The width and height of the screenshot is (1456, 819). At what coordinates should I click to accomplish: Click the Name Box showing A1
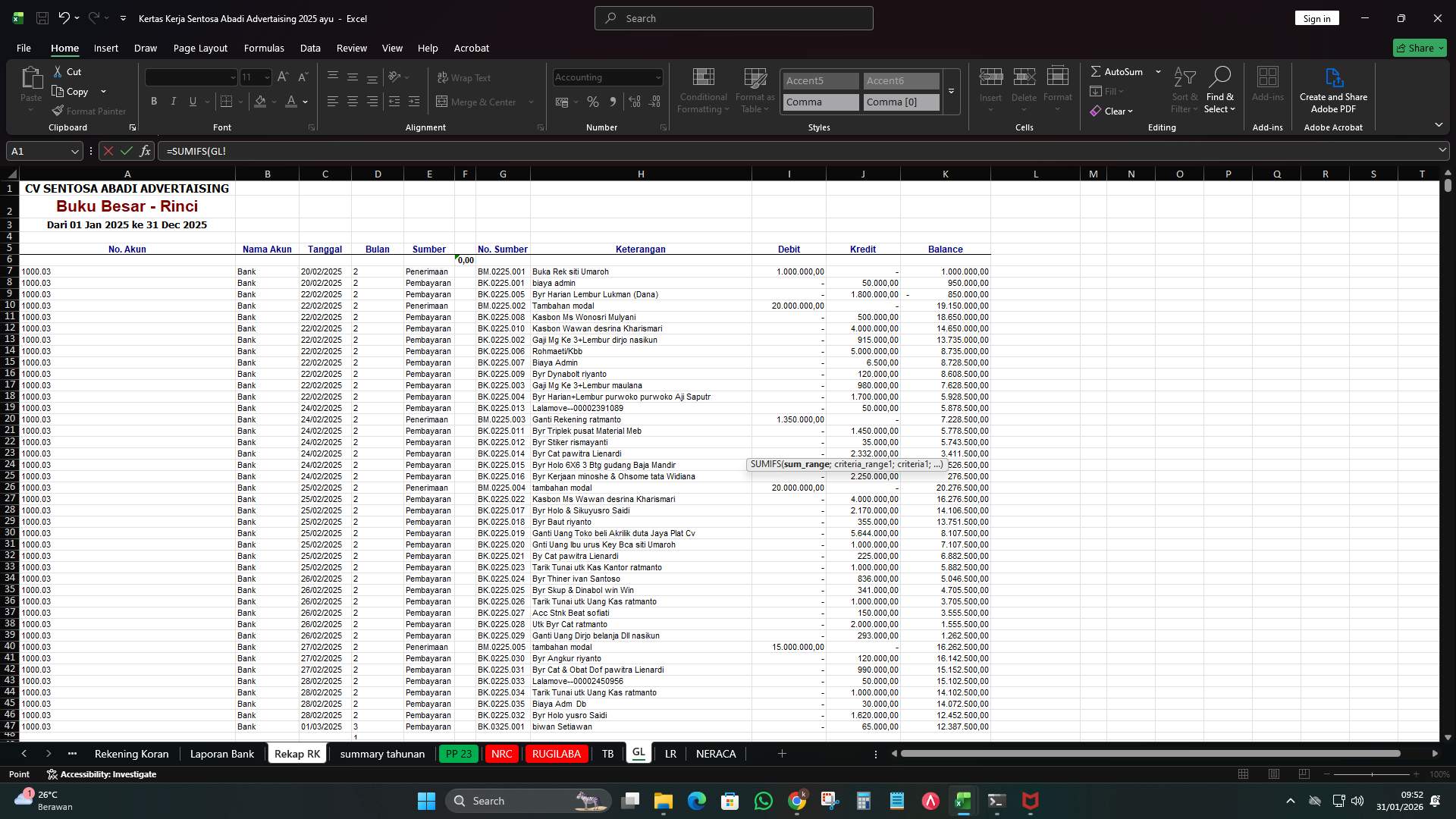tap(38, 151)
